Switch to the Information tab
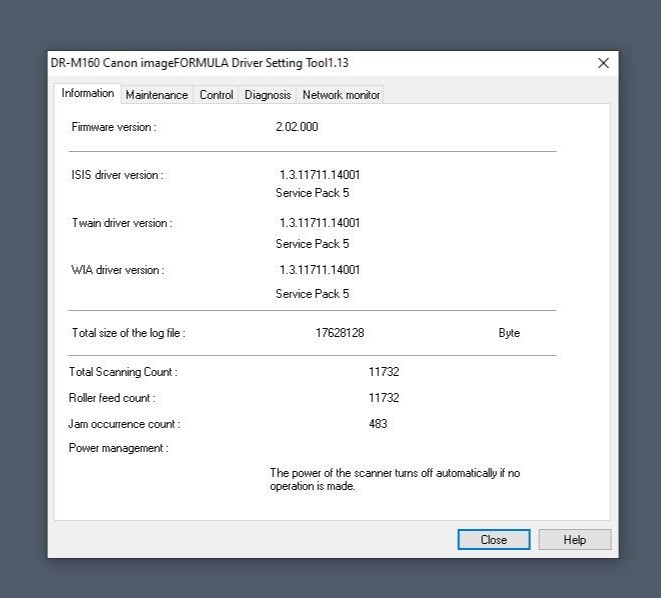 [x=87, y=94]
